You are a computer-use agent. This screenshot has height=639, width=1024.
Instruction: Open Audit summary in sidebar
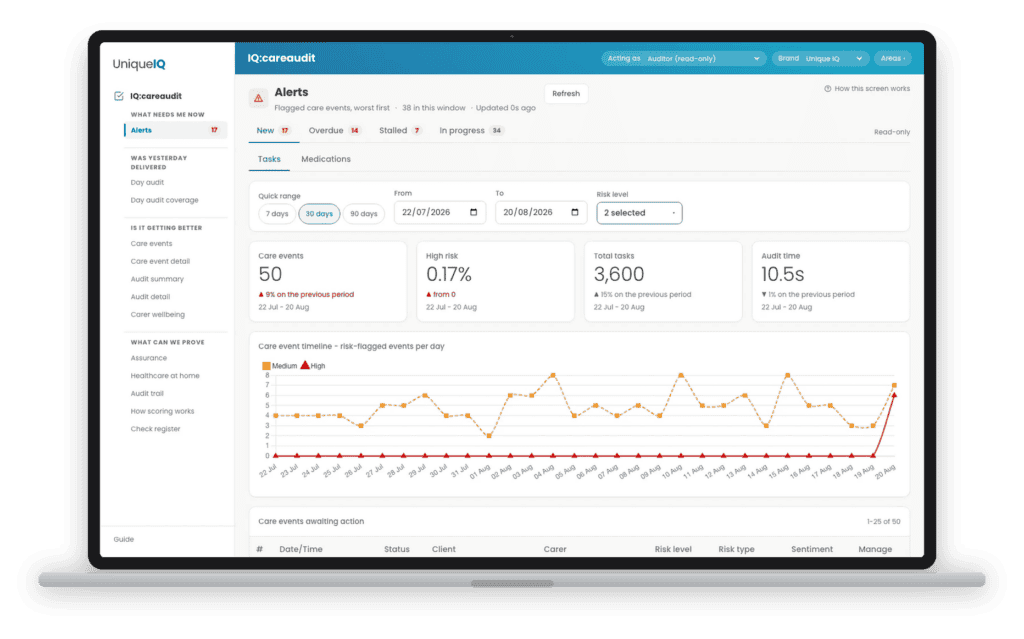157,279
